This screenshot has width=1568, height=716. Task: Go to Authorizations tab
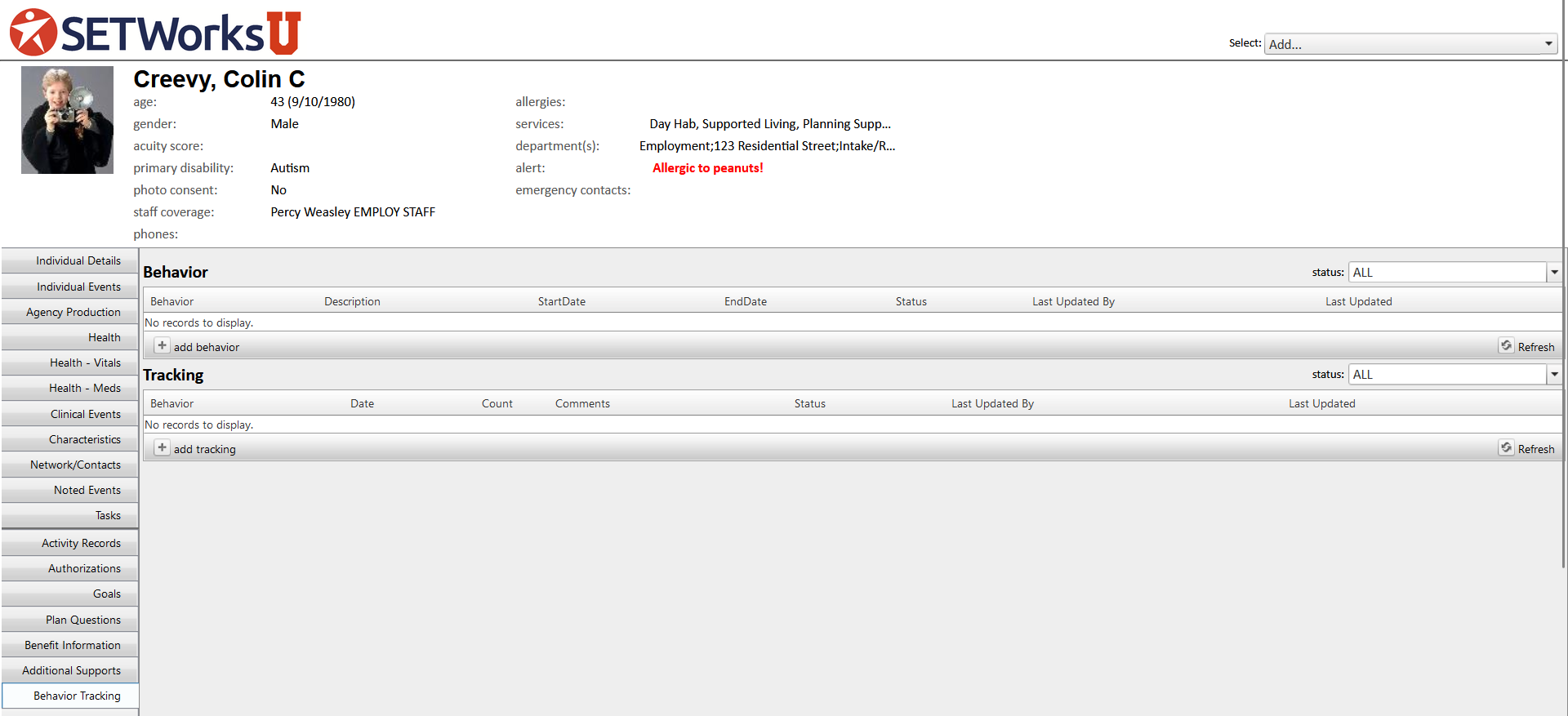[70, 568]
